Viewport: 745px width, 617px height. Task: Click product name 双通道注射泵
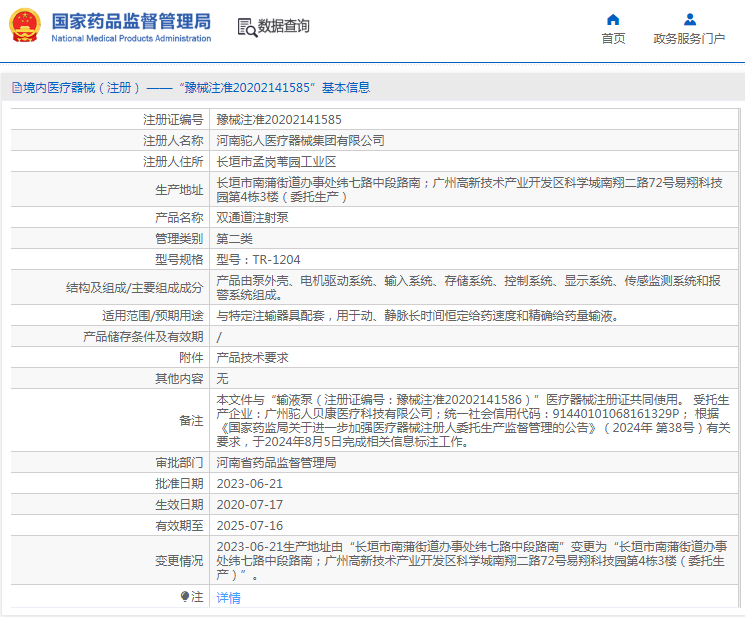pyautogui.click(x=252, y=218)
